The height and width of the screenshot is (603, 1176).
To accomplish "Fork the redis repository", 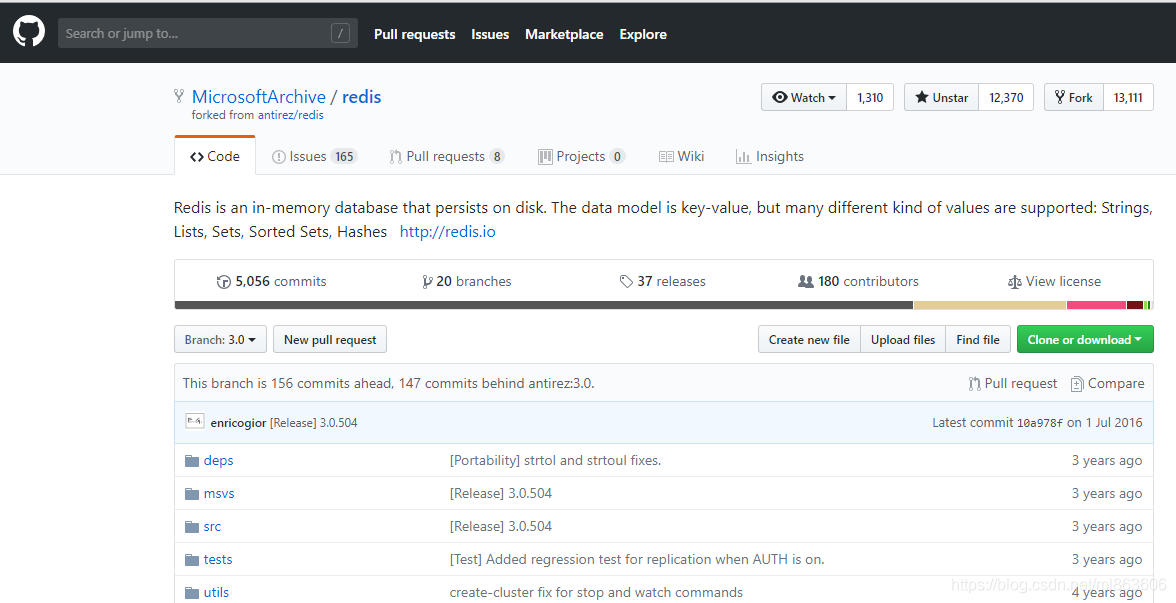I will (x=1073, y=97).
